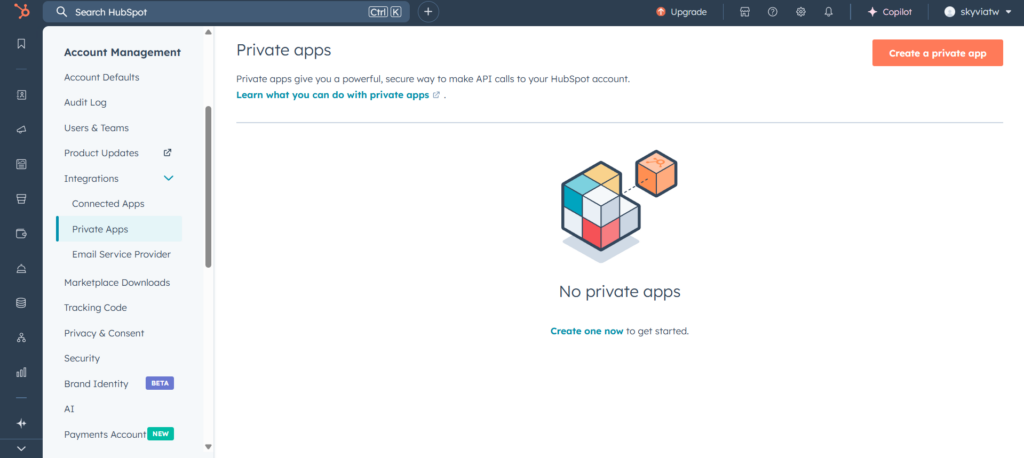1024x458 pixels.
Task: Open Marketplace Downloads page
Action: pos(117,282)
